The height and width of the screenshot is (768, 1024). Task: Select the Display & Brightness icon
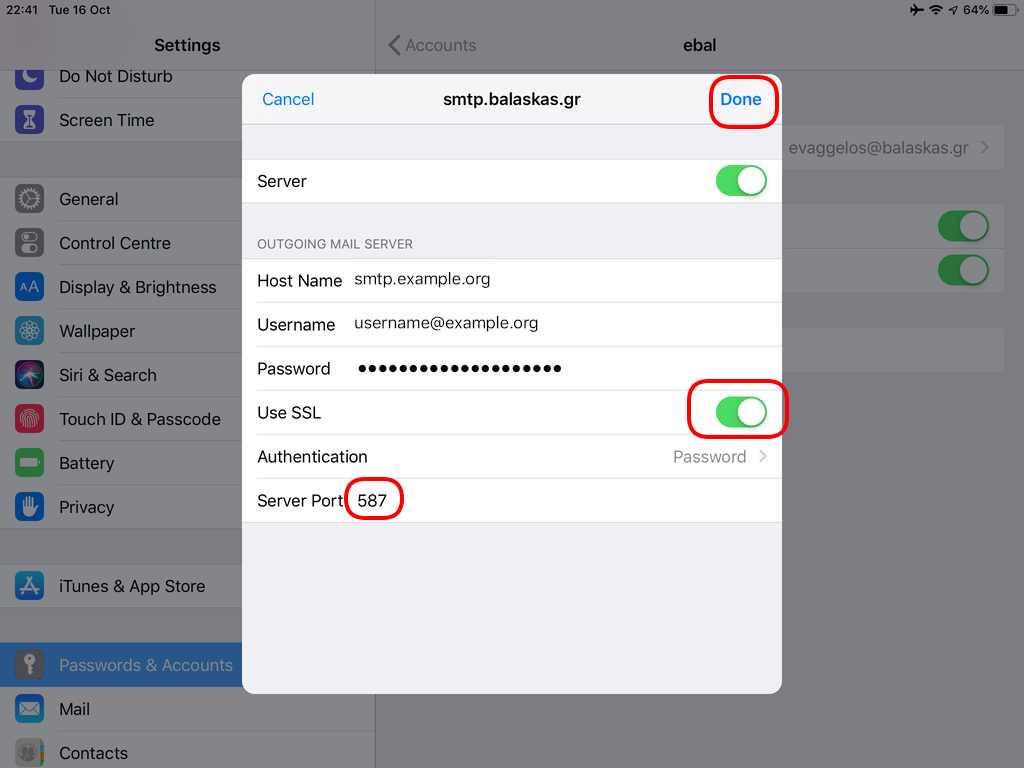29,287
